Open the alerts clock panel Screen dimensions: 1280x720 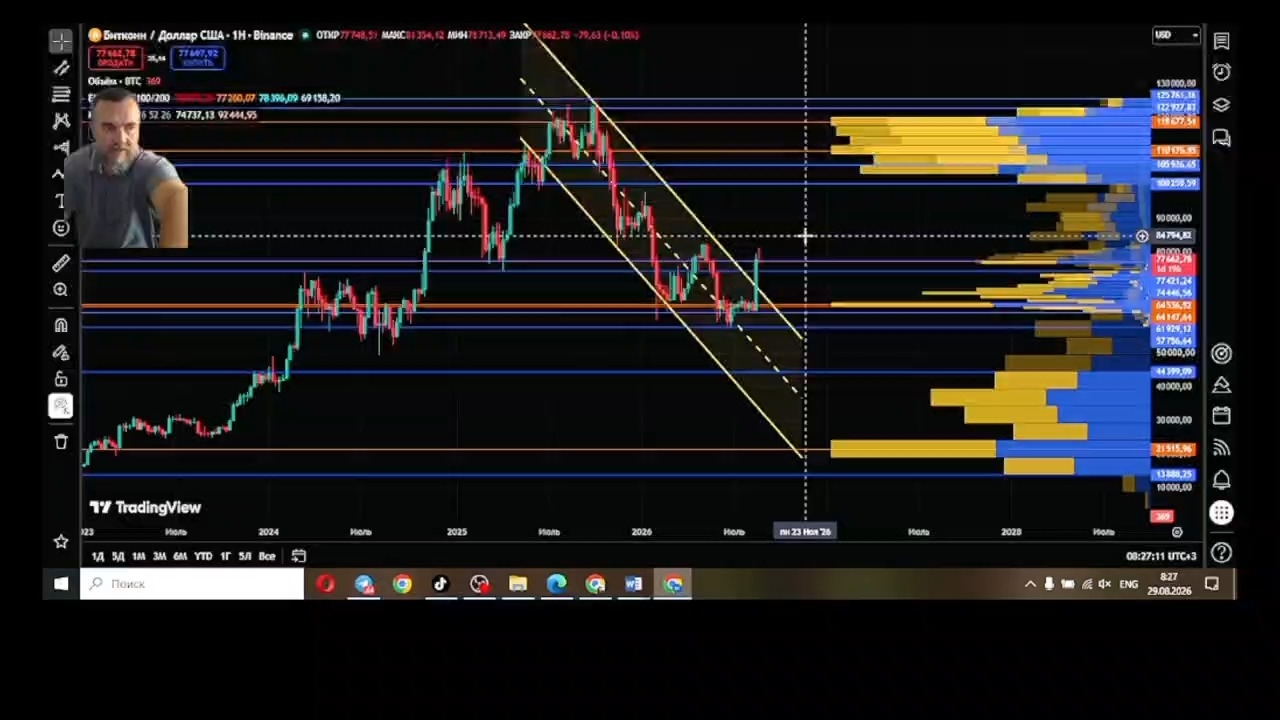pos(1221,72)
